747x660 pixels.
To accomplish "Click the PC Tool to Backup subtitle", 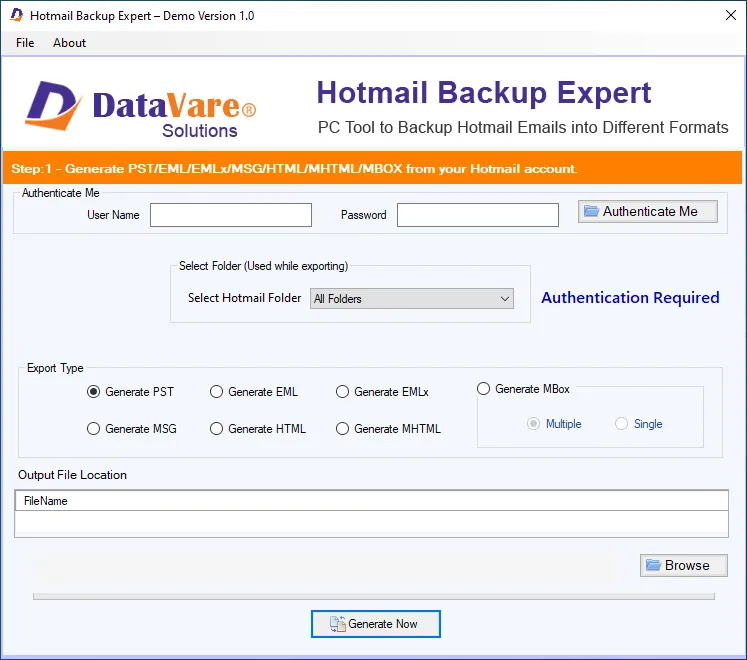I will coord(523,128).
